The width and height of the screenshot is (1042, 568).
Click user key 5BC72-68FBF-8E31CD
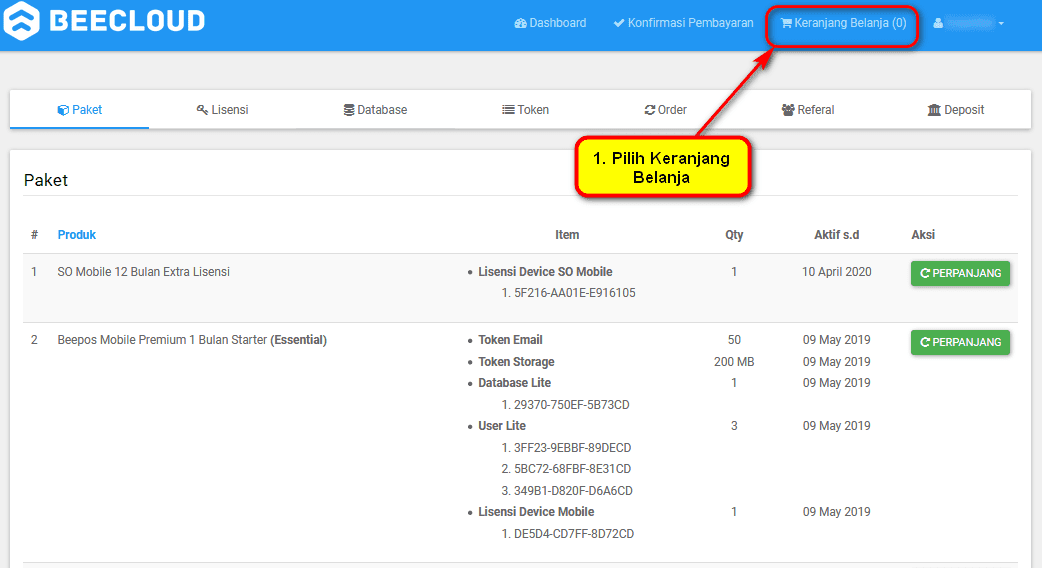[x=572, y=469]
